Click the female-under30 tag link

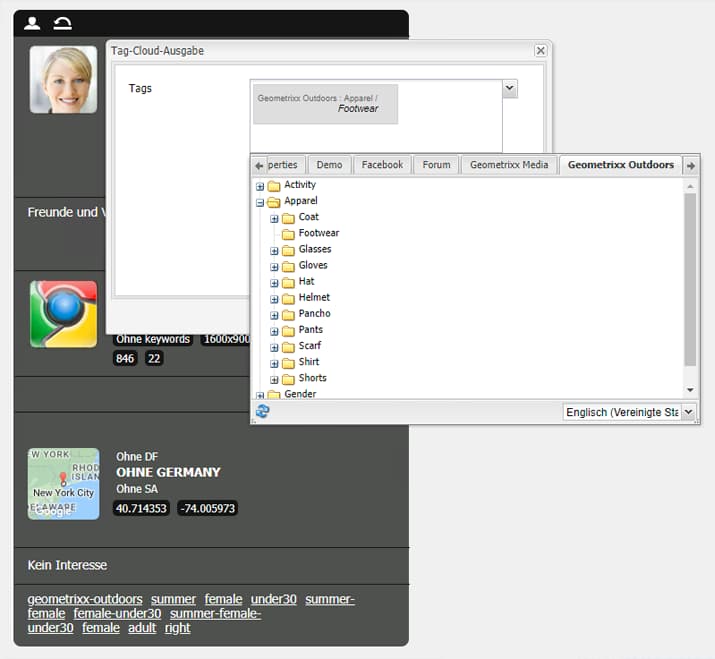coord(117,613)
